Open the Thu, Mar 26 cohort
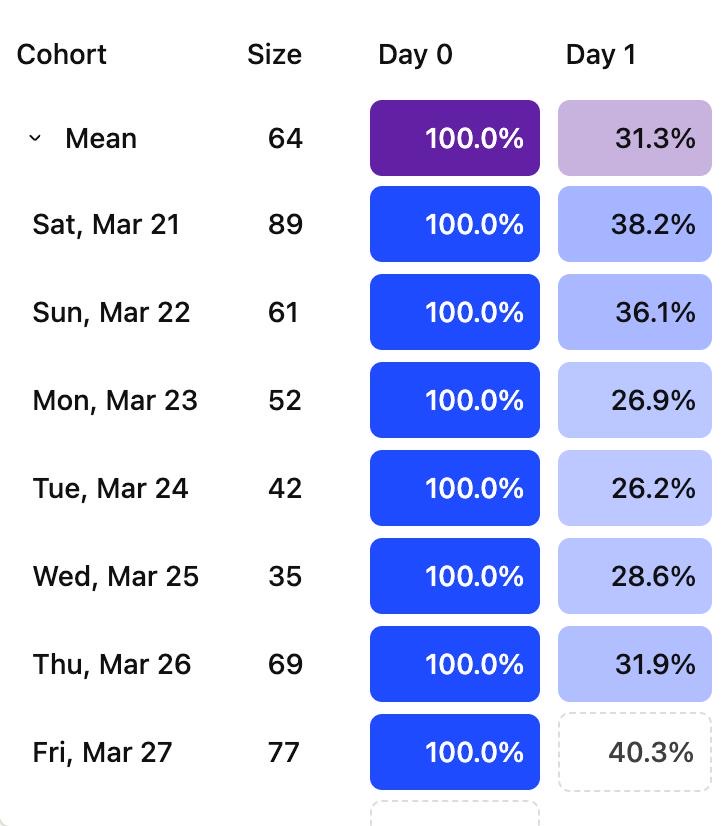 pyautogui.click(x=111, y=664)
